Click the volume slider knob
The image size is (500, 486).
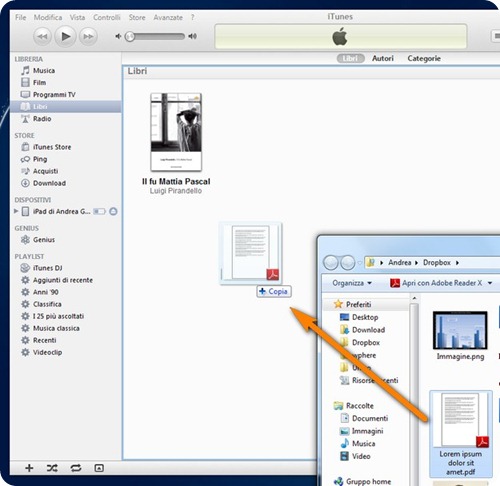[130, 36]
